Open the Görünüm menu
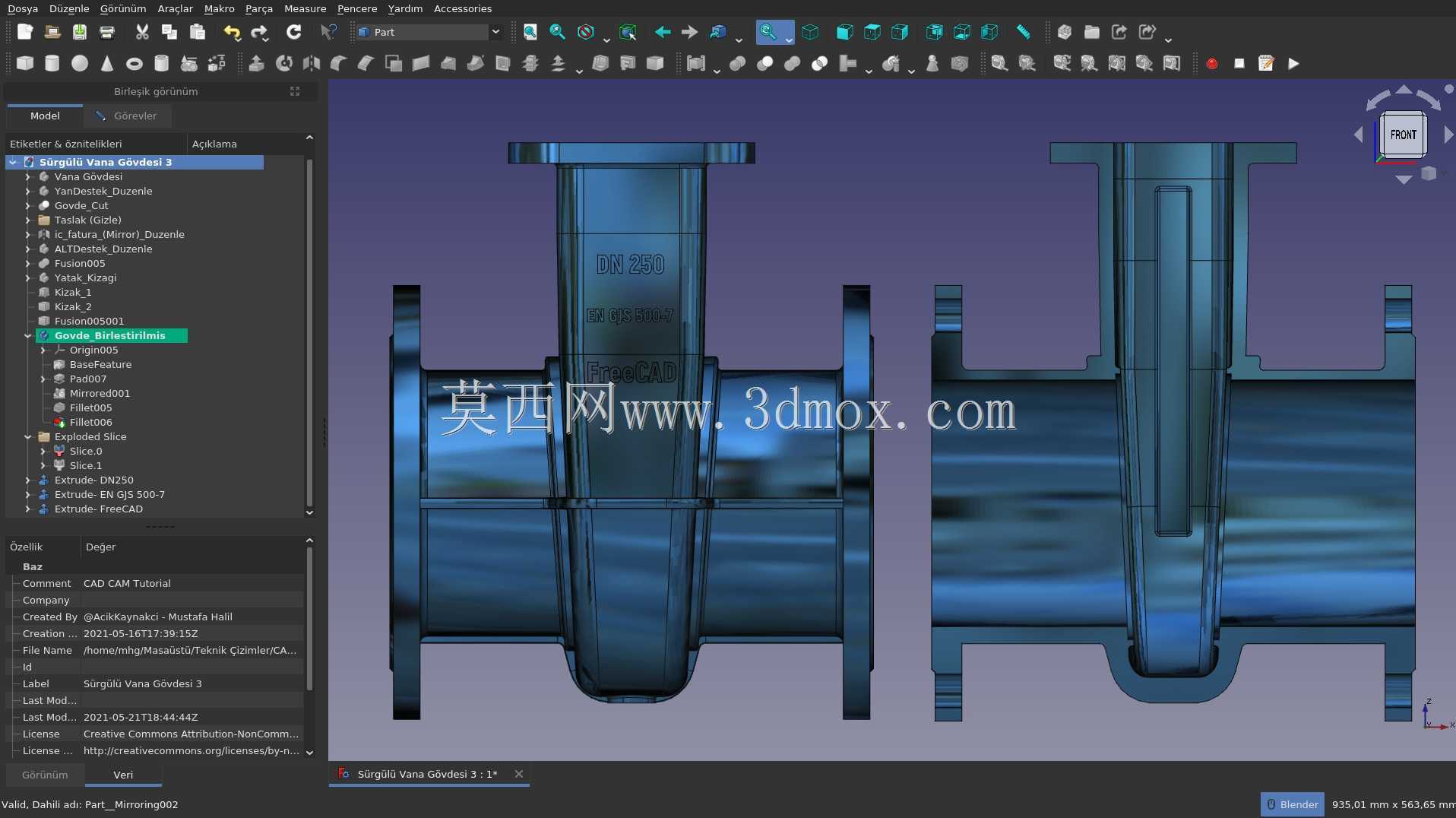The image size is (1456, 818). point(123,8)
